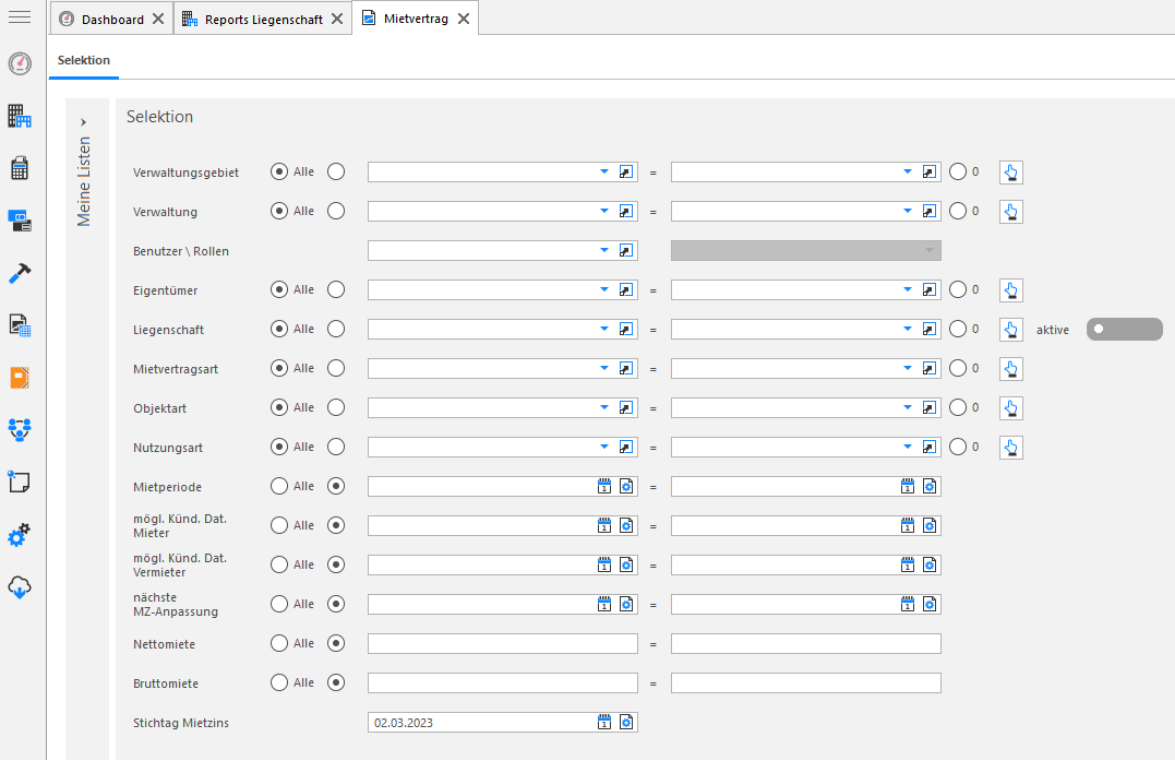The image size is (1175, 761).
Task: Click the Selektion panel heading
Action: pyautogui.click(x=160, y=117)
